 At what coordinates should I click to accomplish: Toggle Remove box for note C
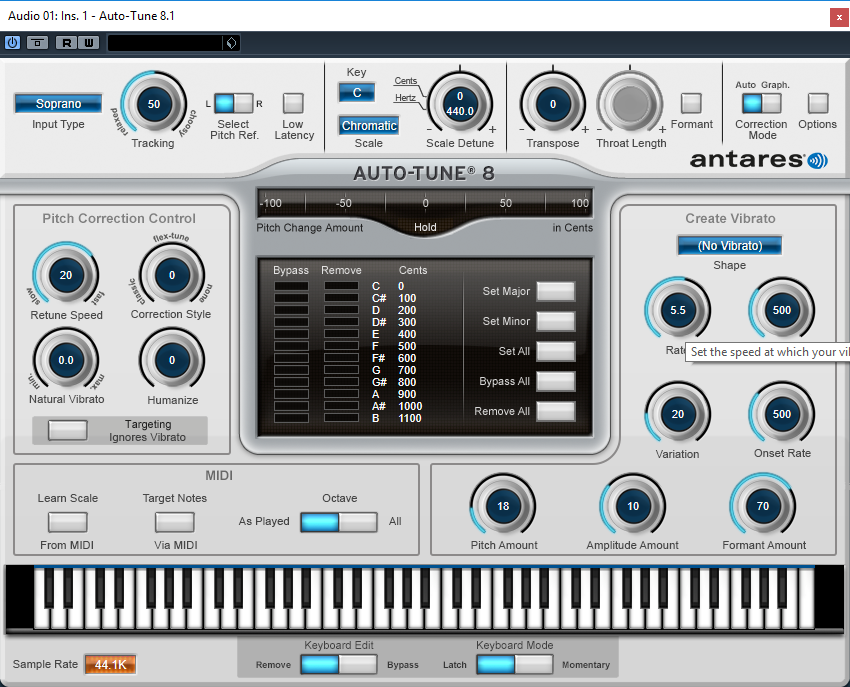click(342, 286)
